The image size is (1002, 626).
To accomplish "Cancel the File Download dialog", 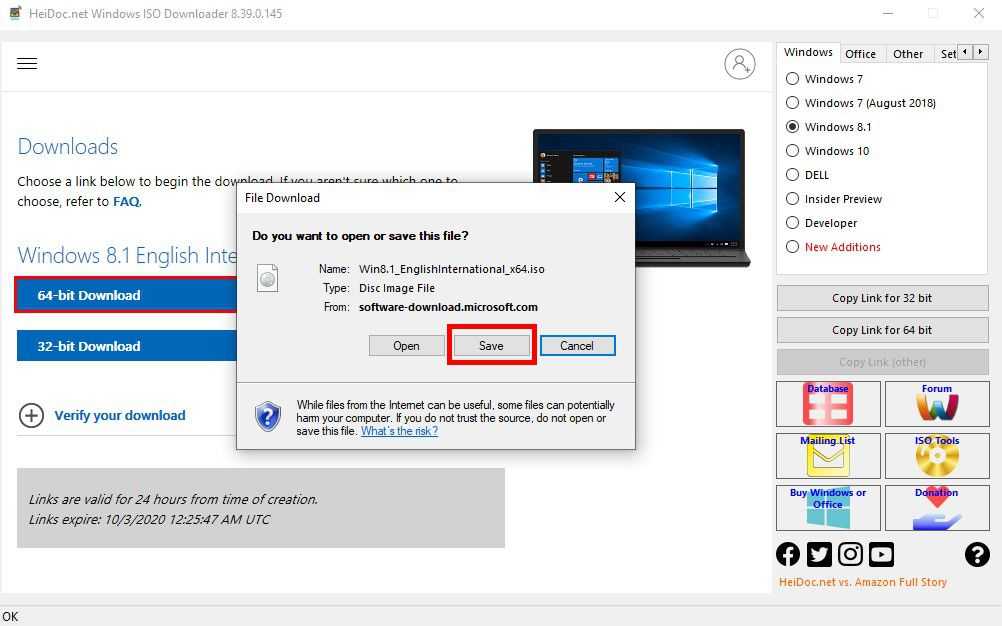I will (x=577, y=344).
